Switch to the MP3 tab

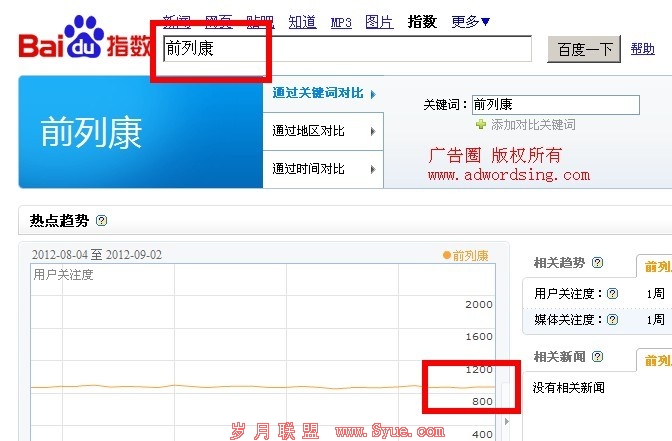pos(341,22)
